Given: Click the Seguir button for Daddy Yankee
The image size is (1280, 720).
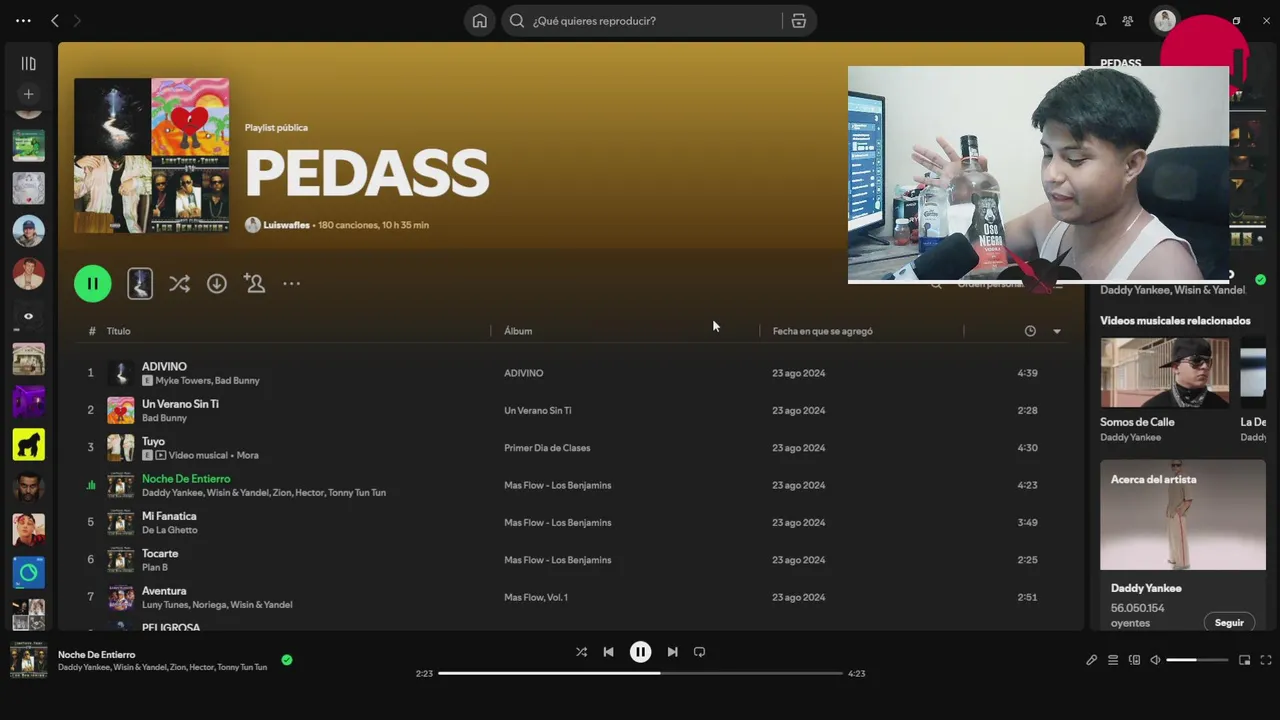Looking at the screenshot, I should 1229,622.
